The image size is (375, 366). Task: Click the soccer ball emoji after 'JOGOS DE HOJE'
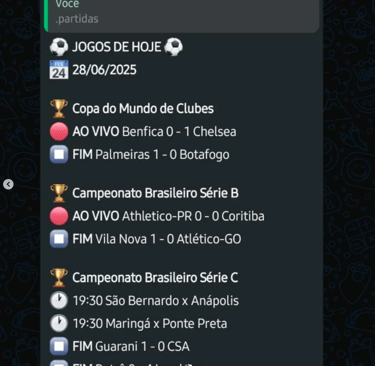[174, 47]
